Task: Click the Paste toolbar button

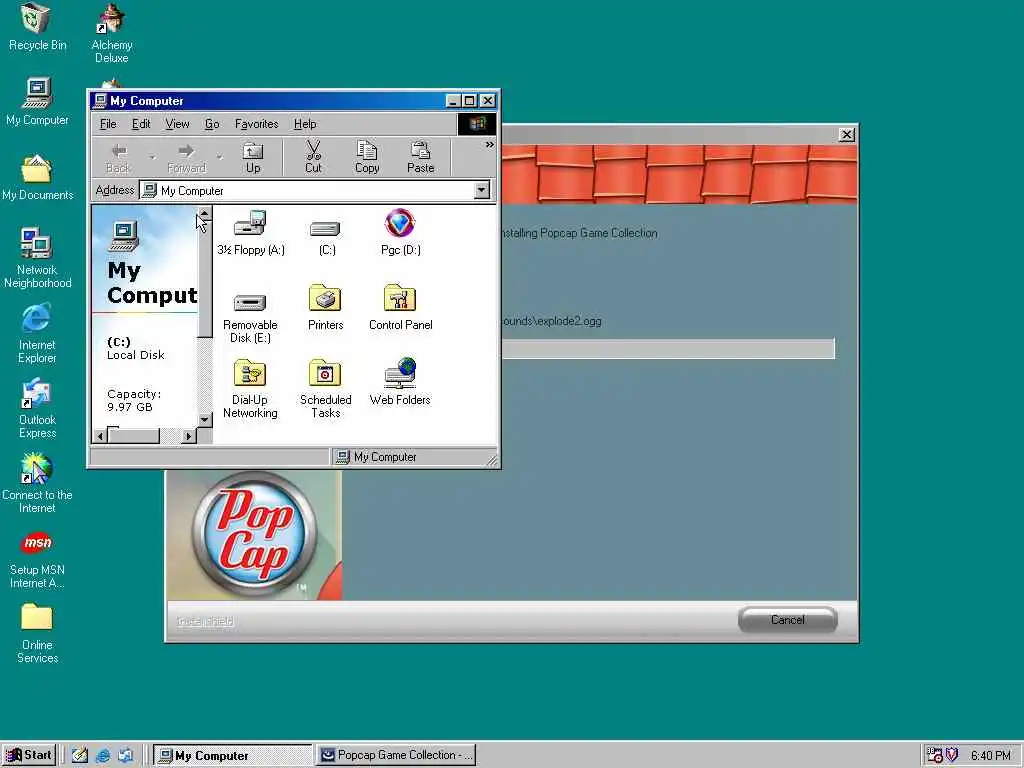Action: coord(421,158)
